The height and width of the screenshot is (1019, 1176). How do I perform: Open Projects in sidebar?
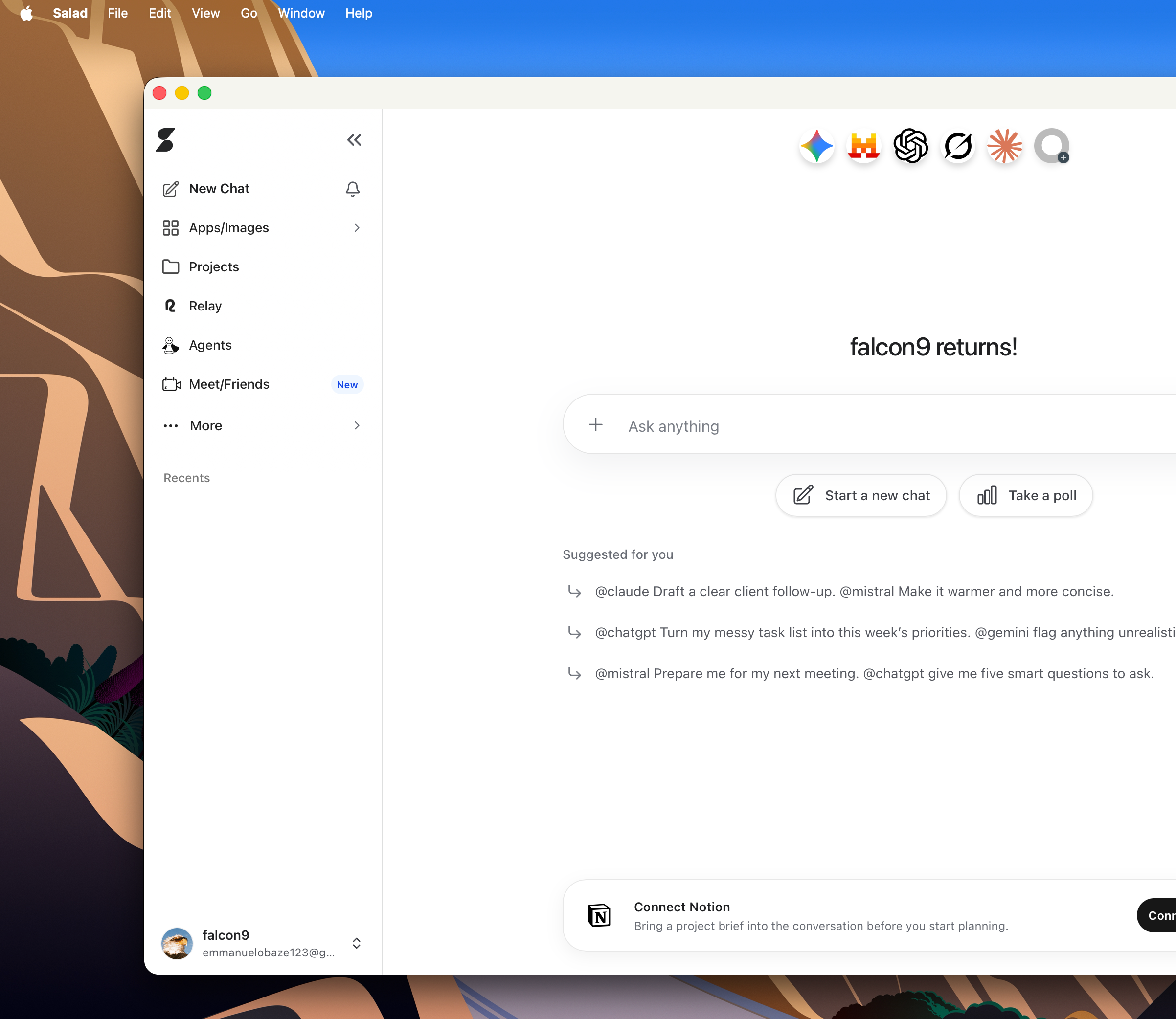[x=200, y=266]
